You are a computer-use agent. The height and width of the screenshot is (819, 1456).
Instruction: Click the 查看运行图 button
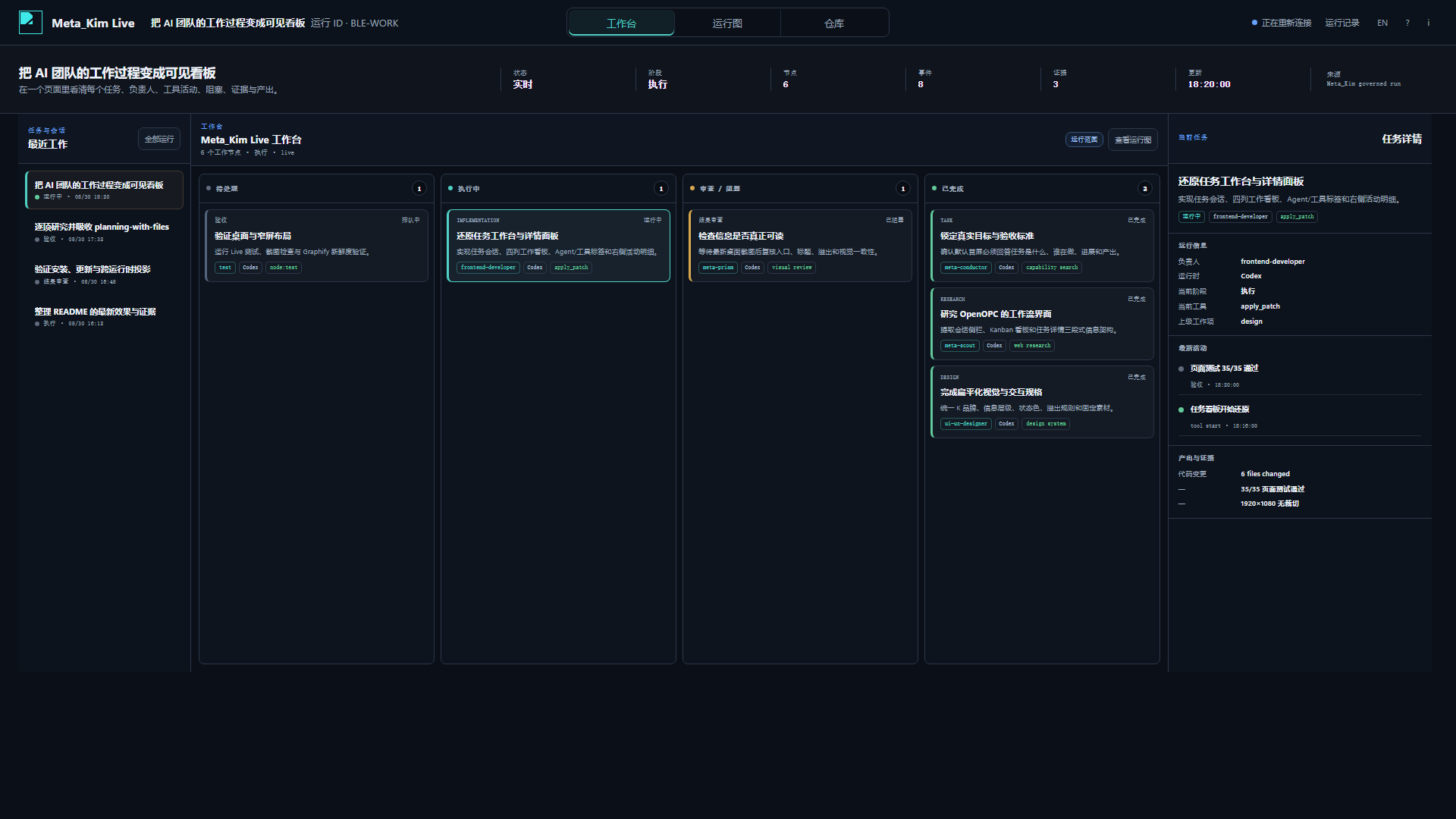(x=1133, y=140)
